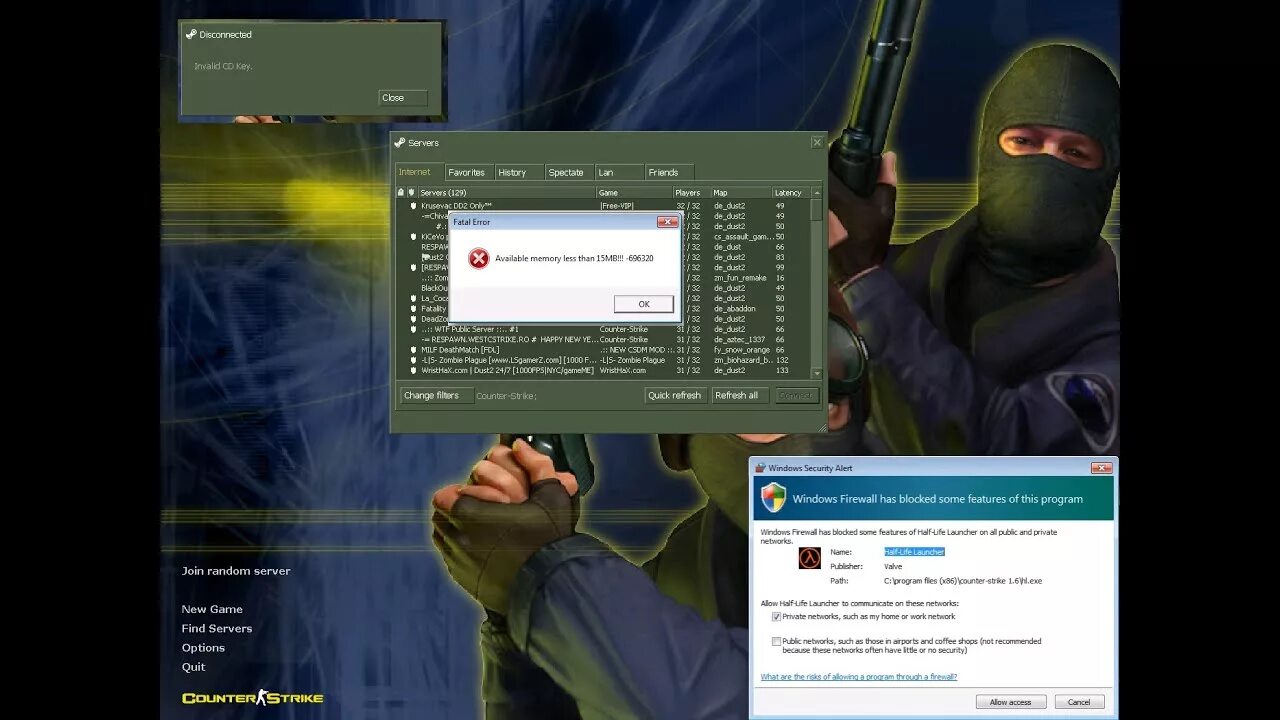Sort the server list by Players column
1280x720 pixels.
[x=691, y=192]
